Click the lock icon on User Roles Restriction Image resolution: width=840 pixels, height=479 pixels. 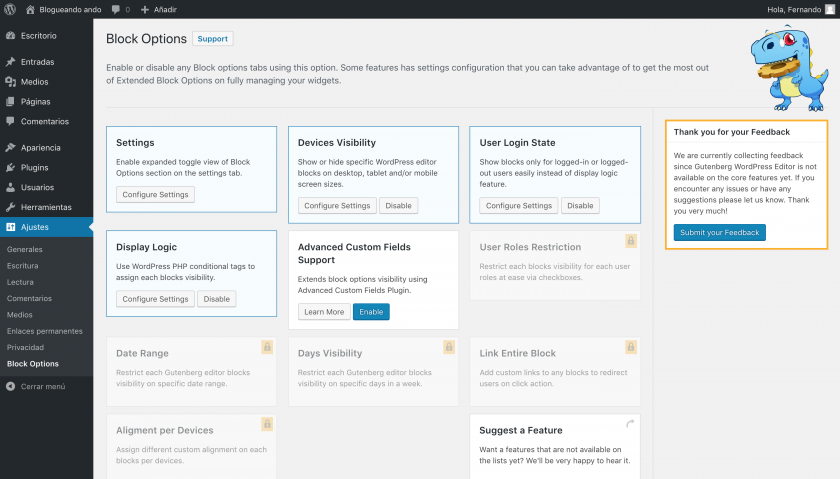point(631,241)
